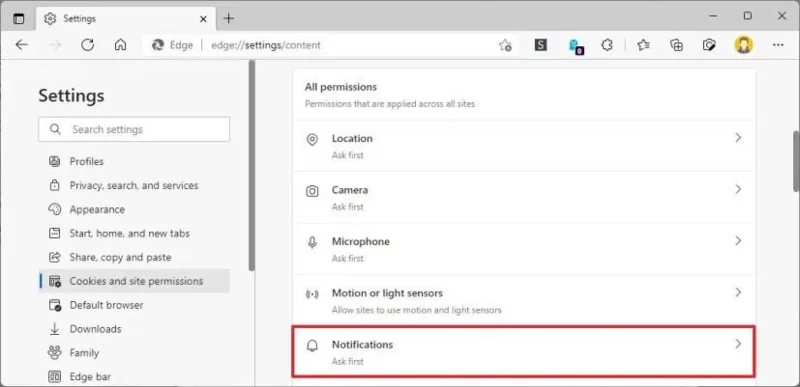Click the Edge site identity icon
The height and width of the screenshot is (387, 800).
[x=158, y=45]
